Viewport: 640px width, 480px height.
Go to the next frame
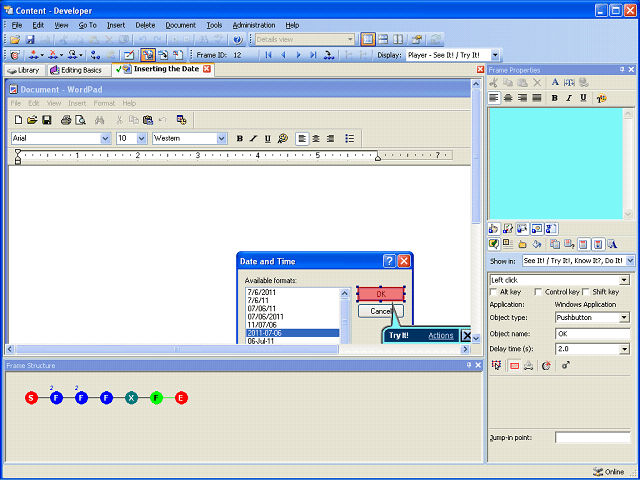(298, 55)
